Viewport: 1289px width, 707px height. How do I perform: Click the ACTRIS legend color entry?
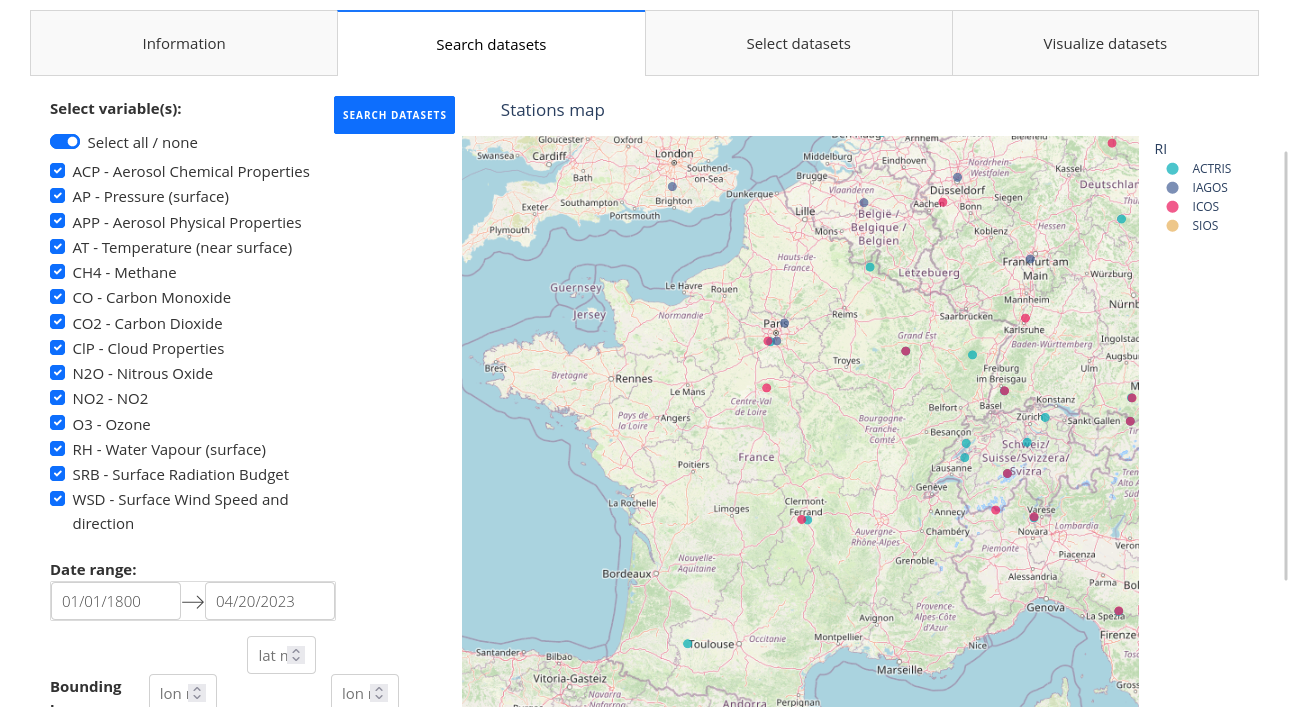(x=1173, y=169)
